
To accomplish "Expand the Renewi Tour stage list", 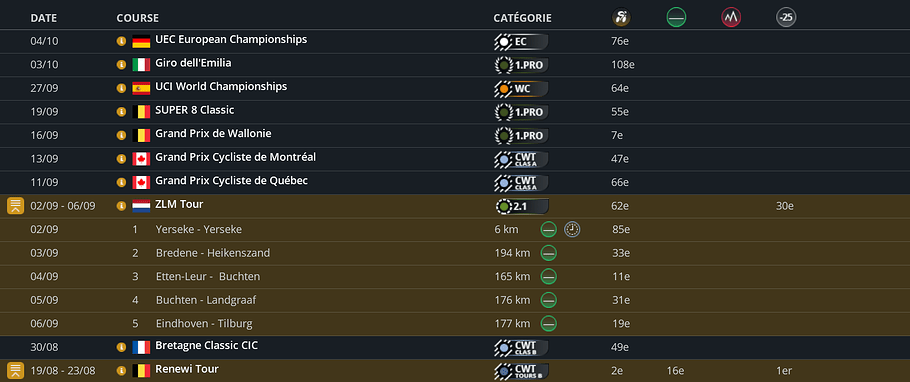I will pyautogui.click(x=16, y=370).
